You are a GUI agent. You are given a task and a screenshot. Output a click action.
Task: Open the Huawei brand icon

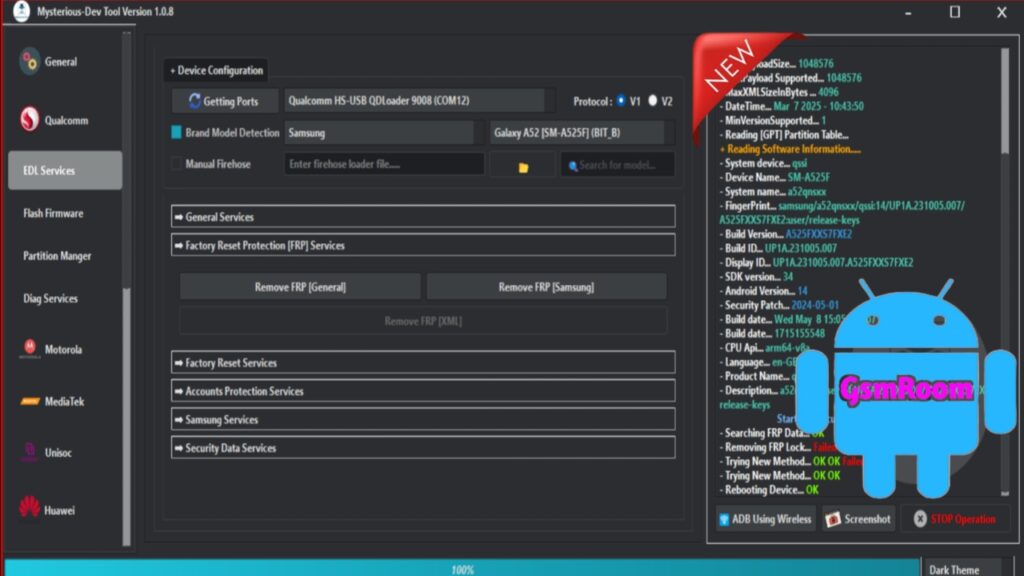[x=29, y=509]
